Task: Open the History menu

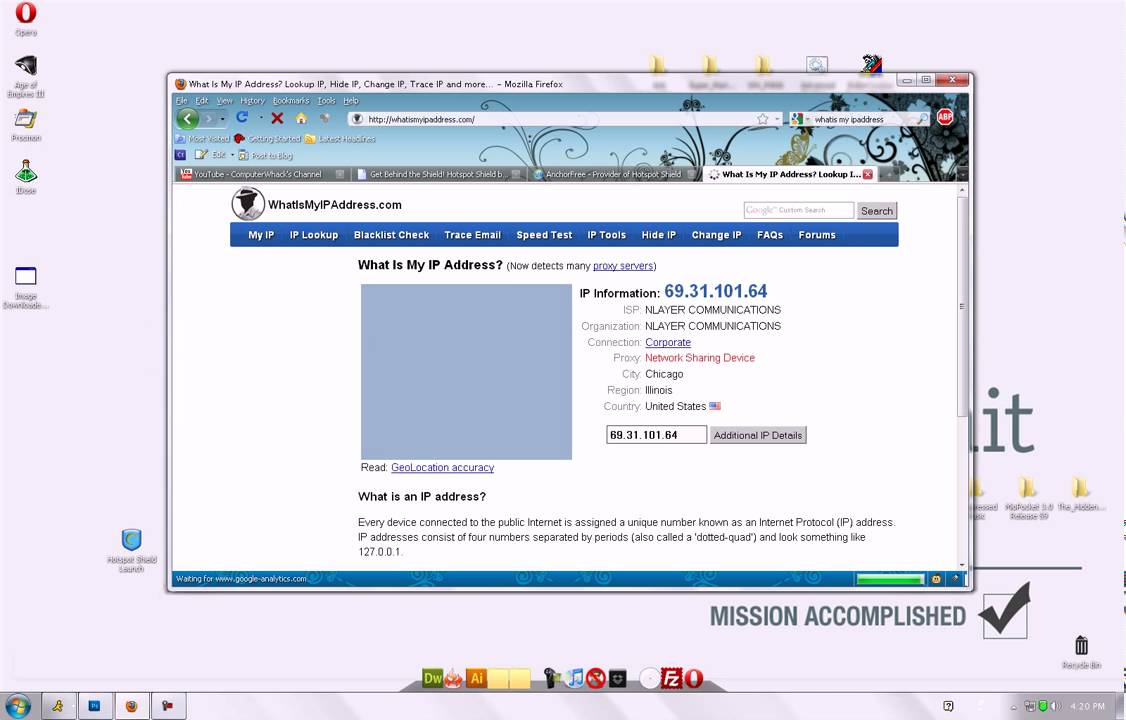Action: coord(253,101)
